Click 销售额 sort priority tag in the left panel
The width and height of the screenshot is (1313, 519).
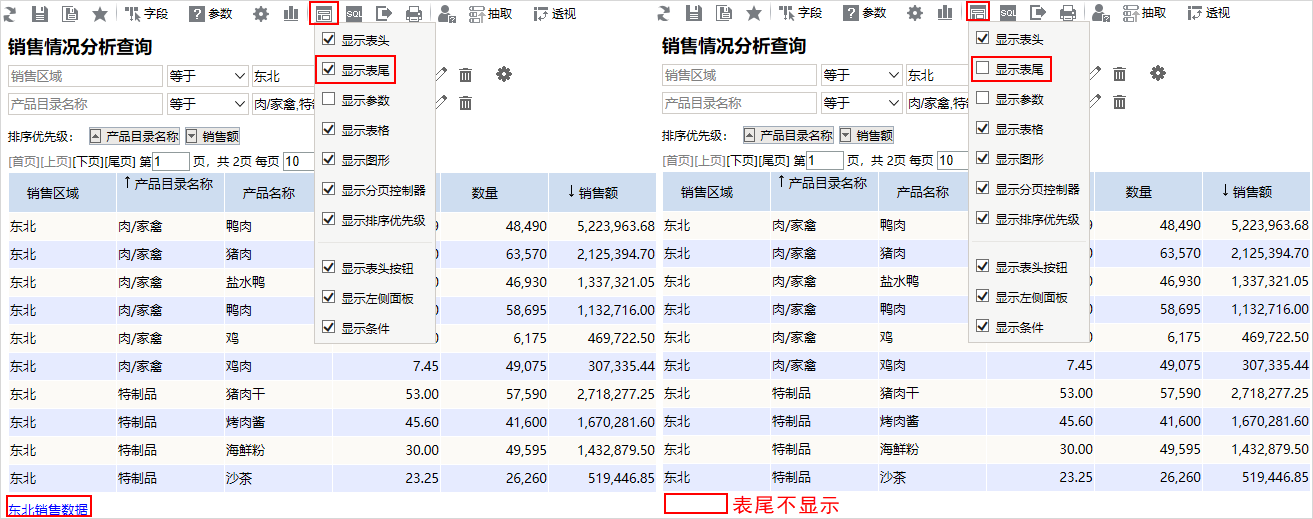point(212,136)
